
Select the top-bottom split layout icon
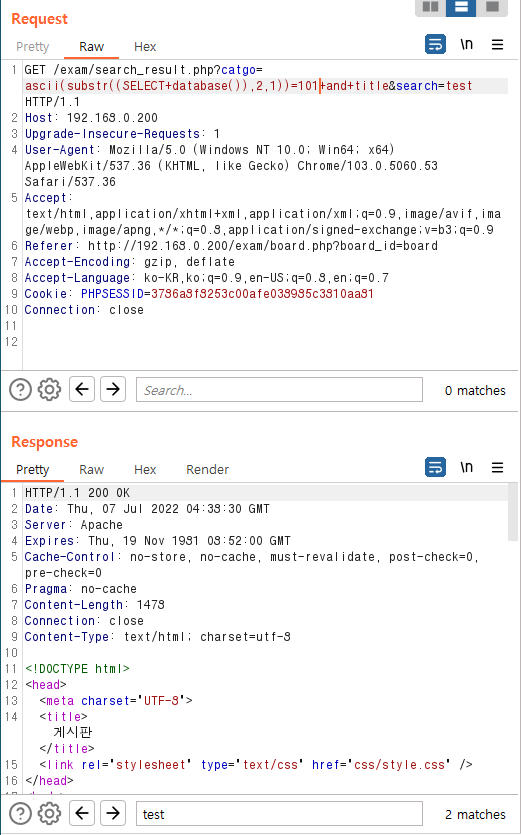461,7
